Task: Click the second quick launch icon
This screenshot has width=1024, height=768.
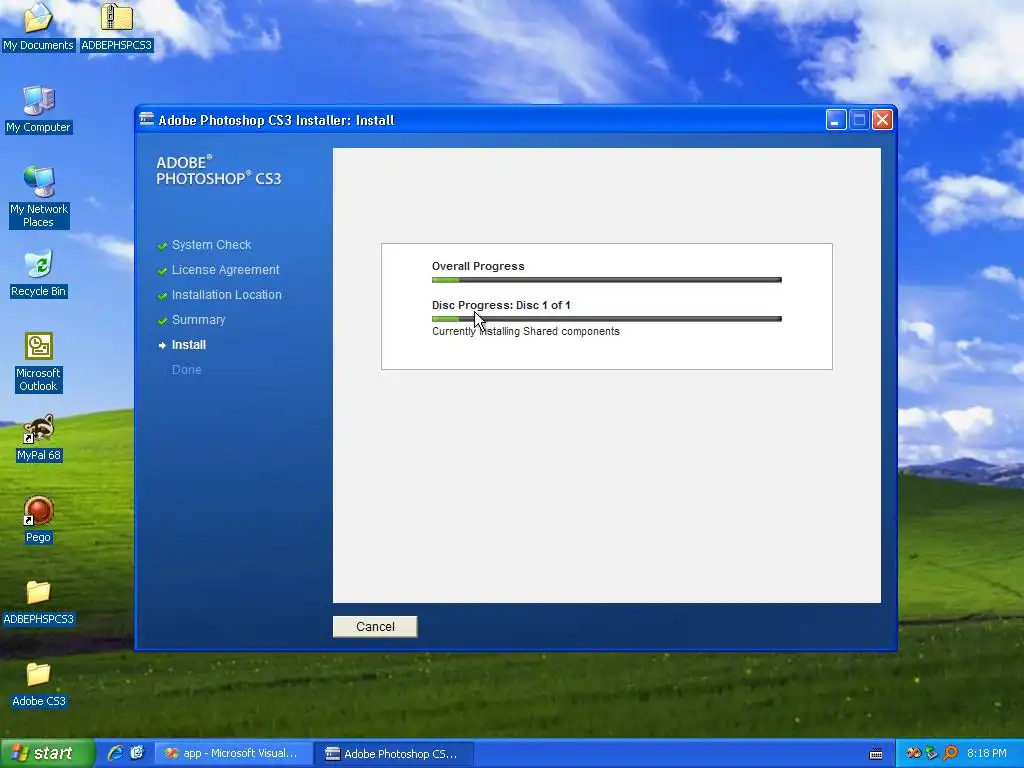Action: click(137, 753)
